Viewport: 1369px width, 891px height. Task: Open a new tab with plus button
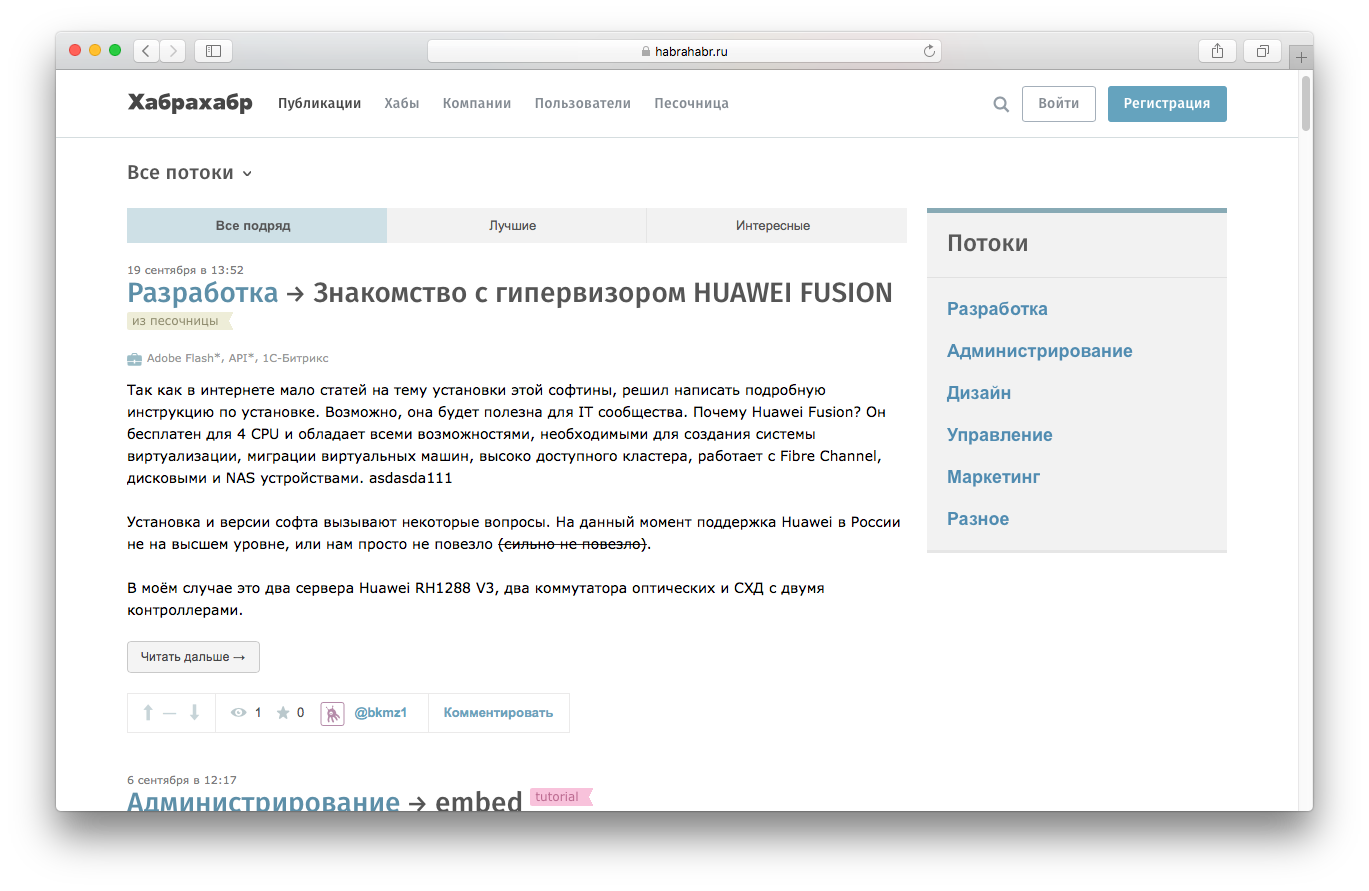[1301, 58]
